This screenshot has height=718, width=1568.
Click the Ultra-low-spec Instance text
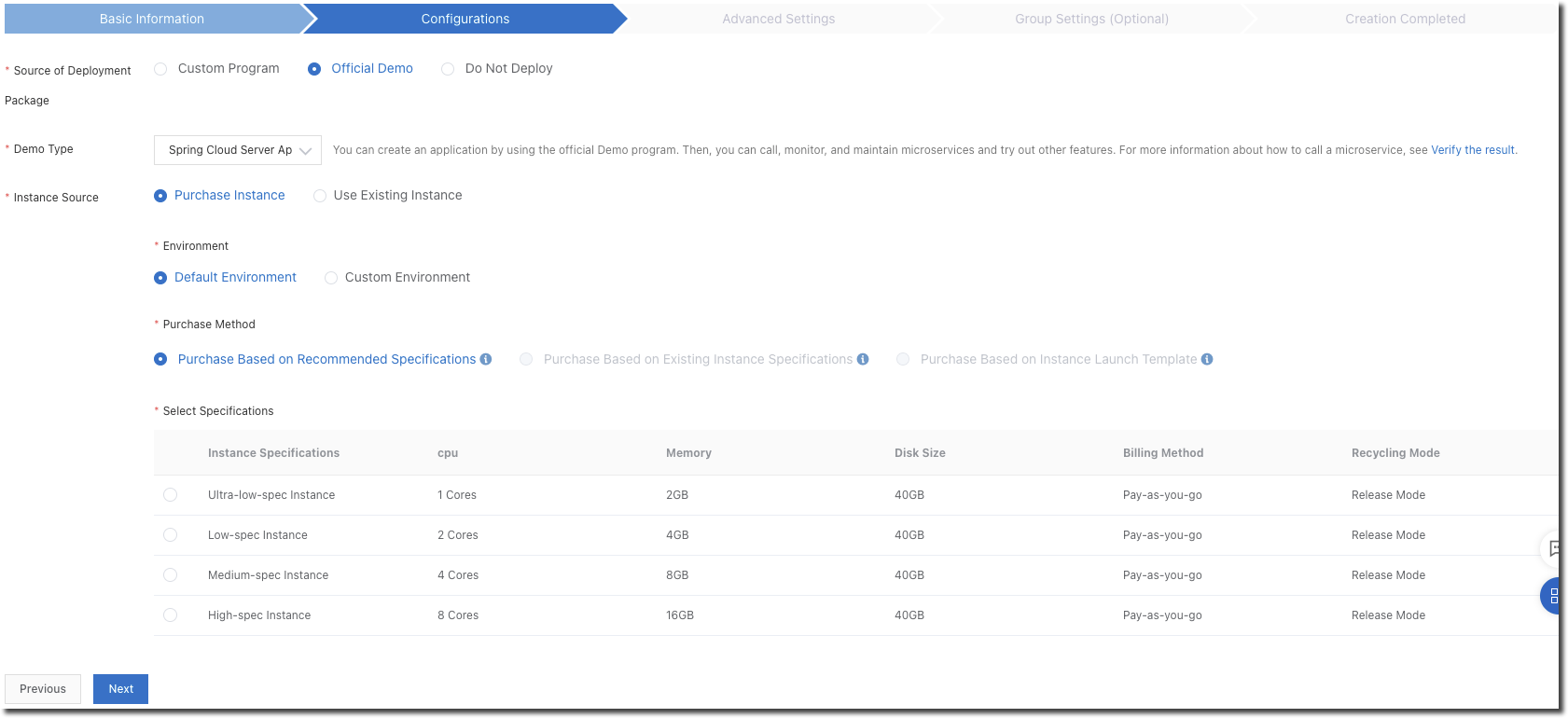pos(271,495)
